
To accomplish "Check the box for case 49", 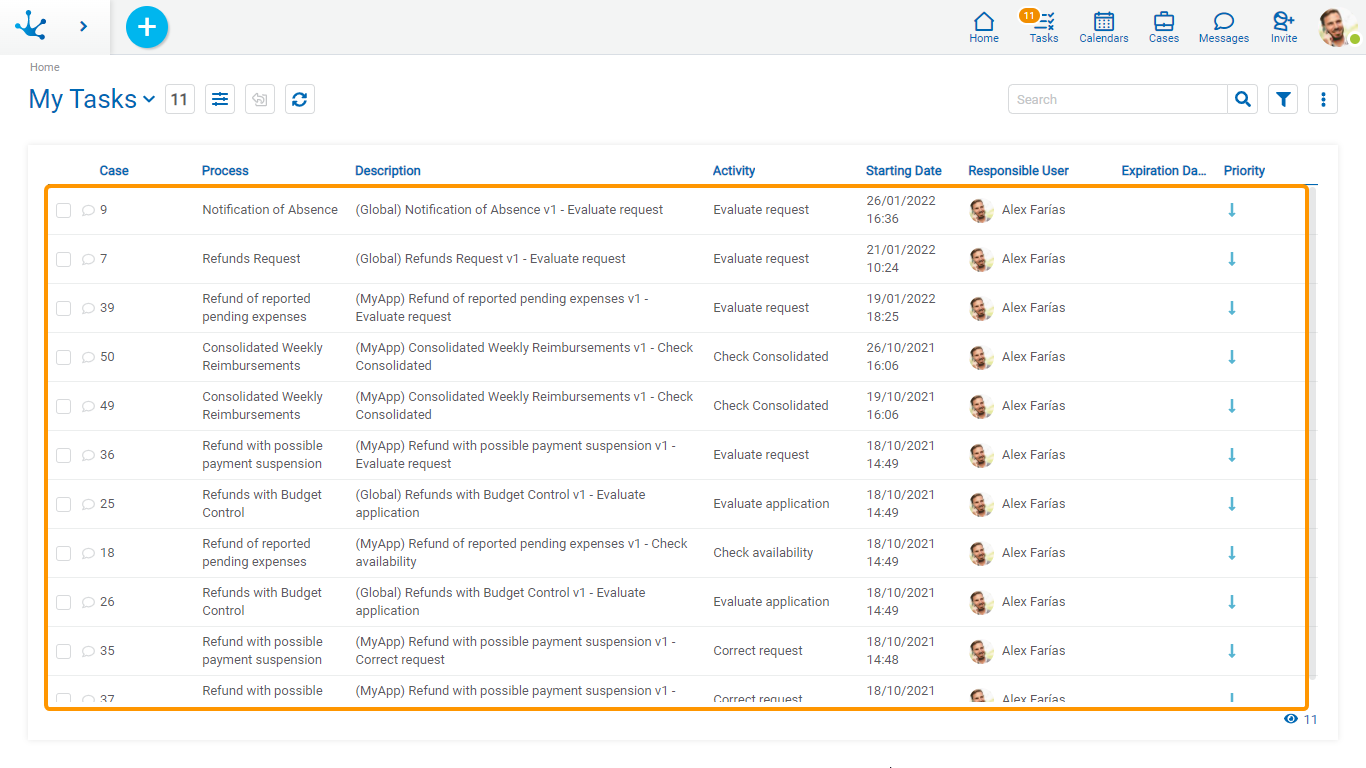I will pyautogui.click(x=63, y=406).
